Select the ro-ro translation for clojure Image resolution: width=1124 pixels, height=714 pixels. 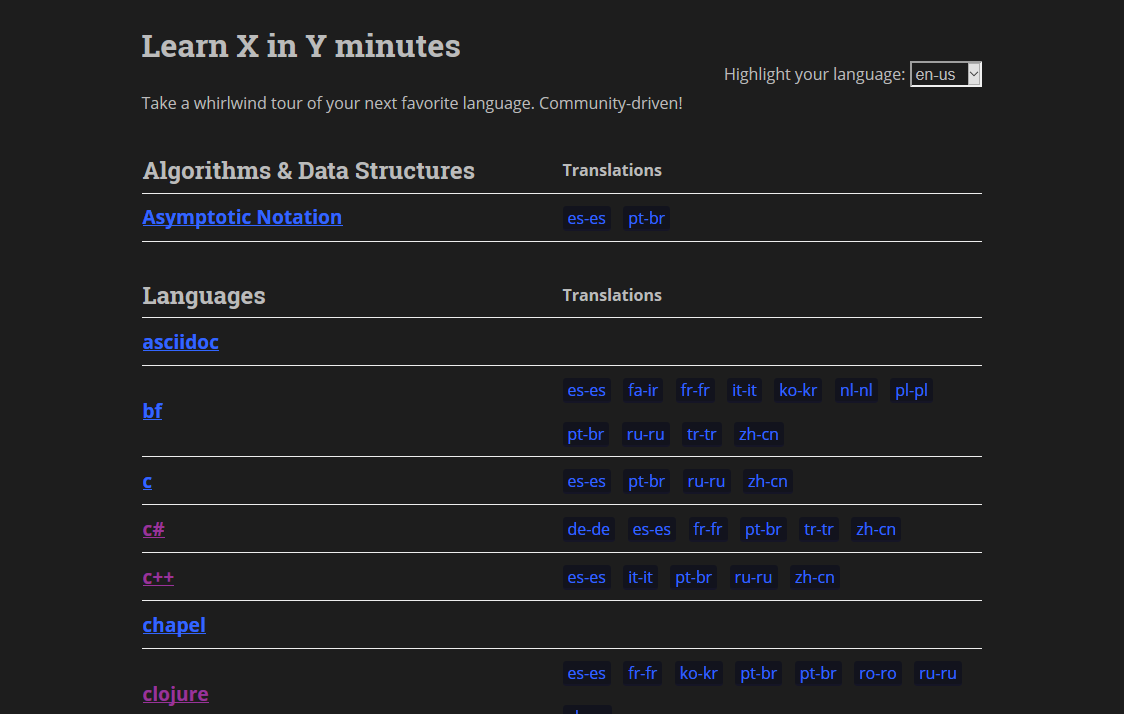[877, 673]
